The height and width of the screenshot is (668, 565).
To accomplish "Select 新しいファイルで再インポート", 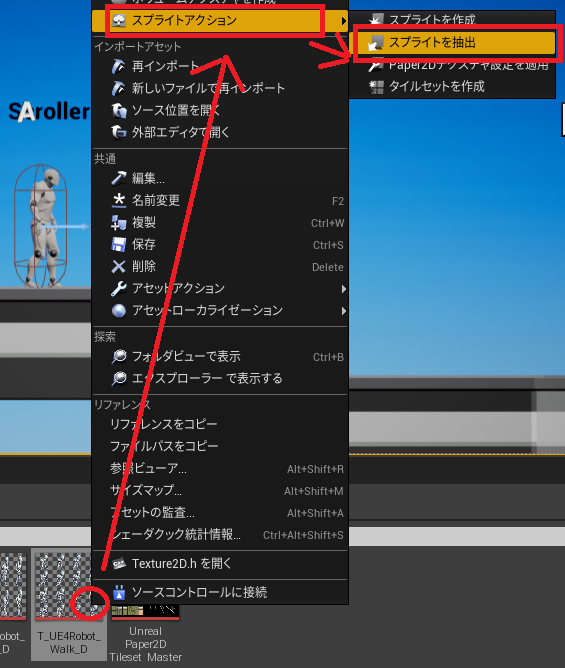I will (220, 88).
